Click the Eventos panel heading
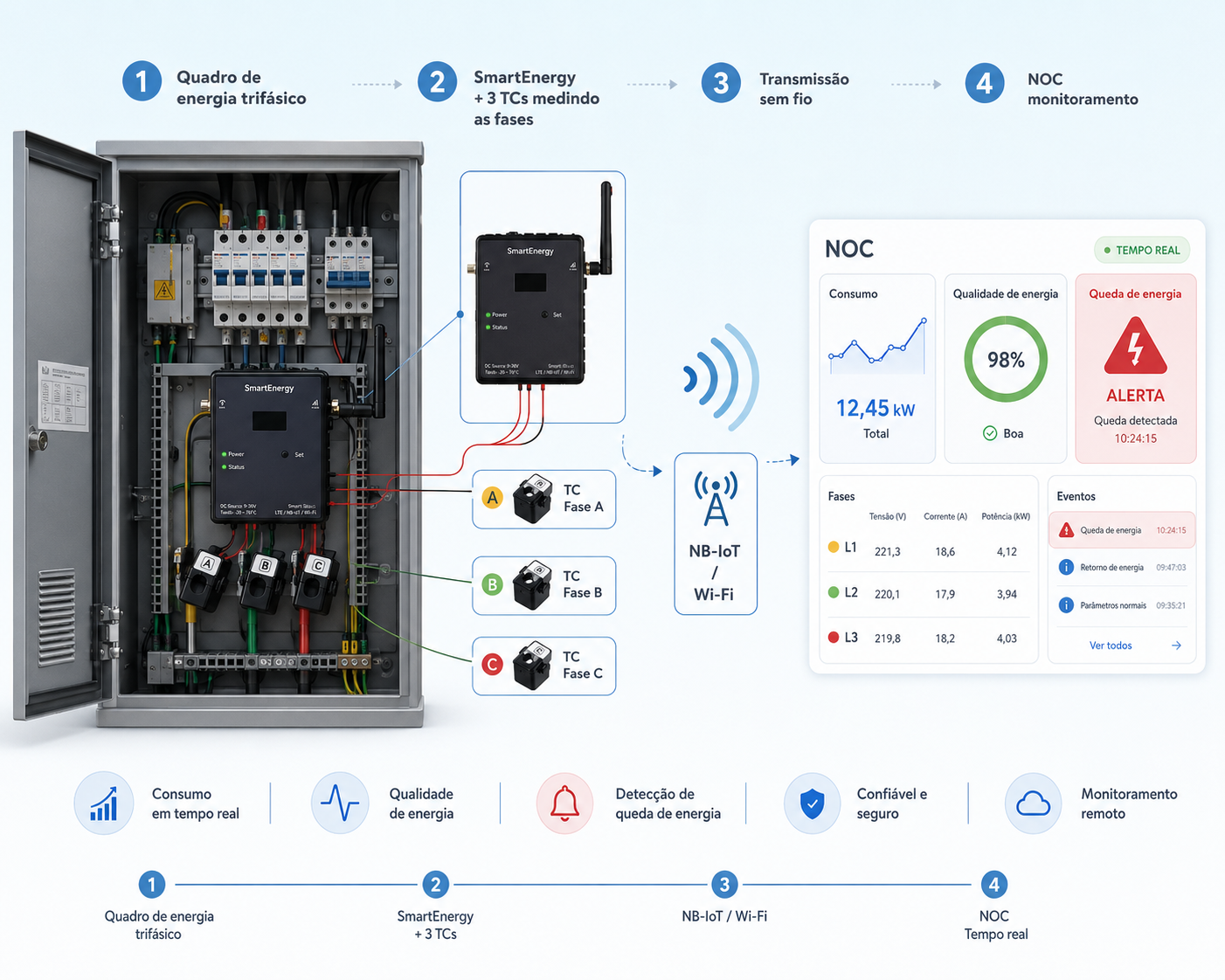This screenshot has width=1225, height=980. coord(1076,496)
